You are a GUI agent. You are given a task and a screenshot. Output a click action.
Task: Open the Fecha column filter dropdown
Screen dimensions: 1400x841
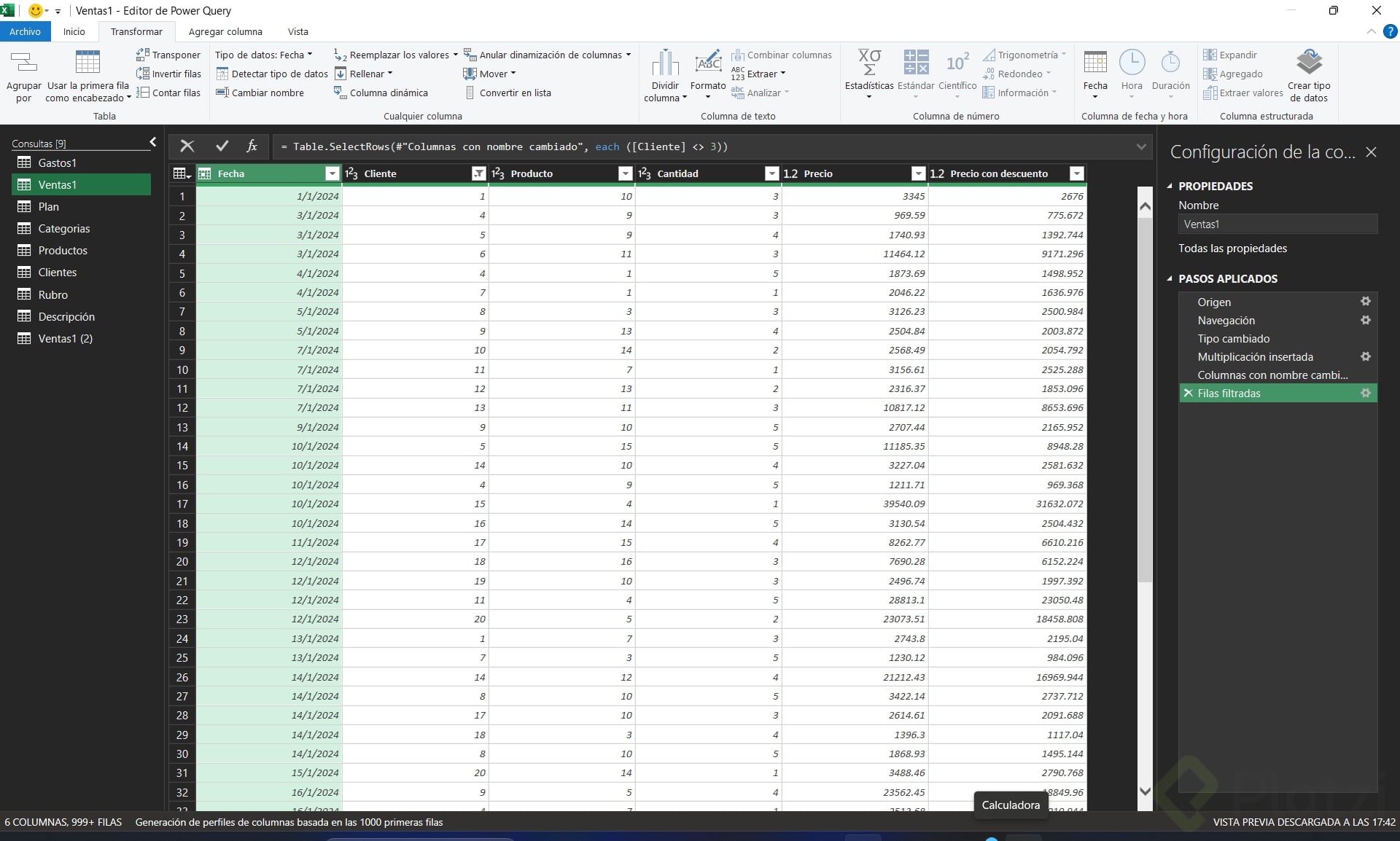332,173
